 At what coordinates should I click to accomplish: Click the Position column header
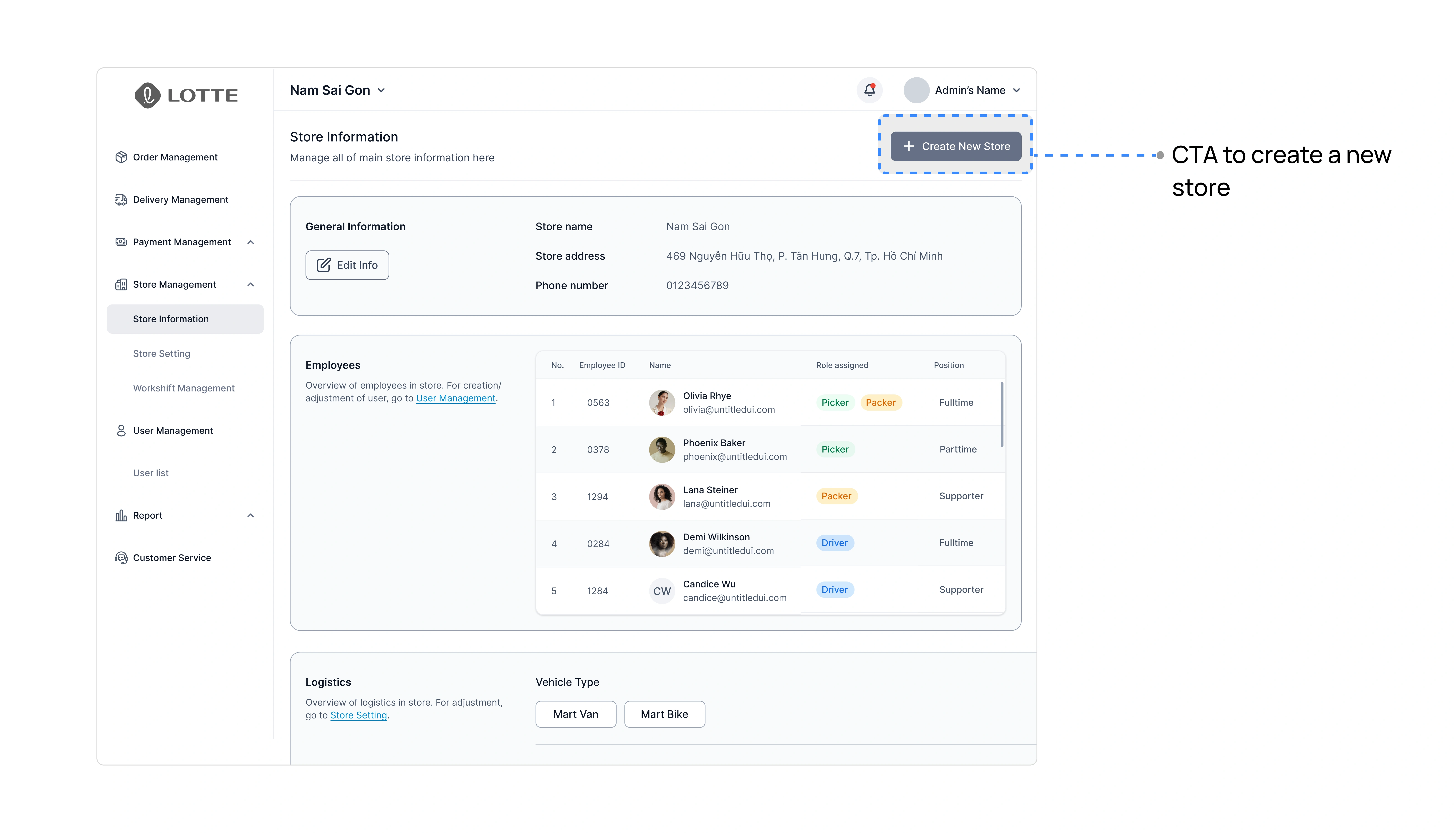click(949, 365)
